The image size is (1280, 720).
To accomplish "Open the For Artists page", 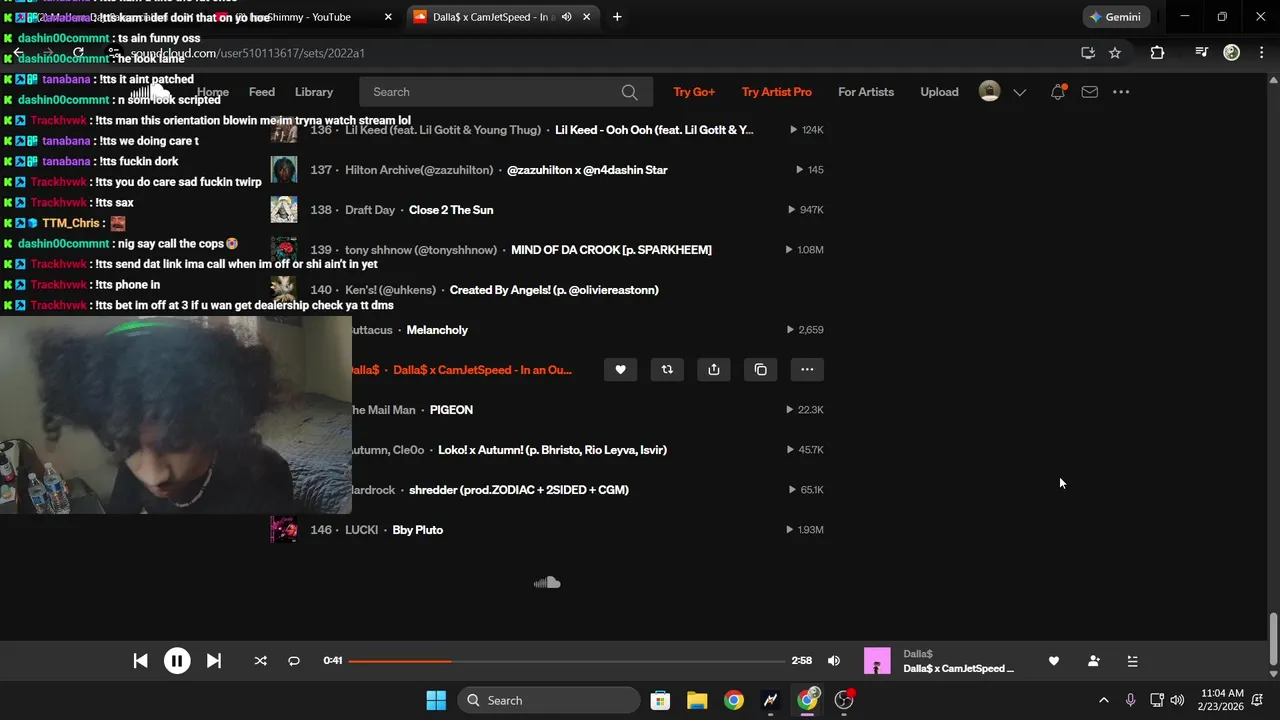I will [866, 92].
